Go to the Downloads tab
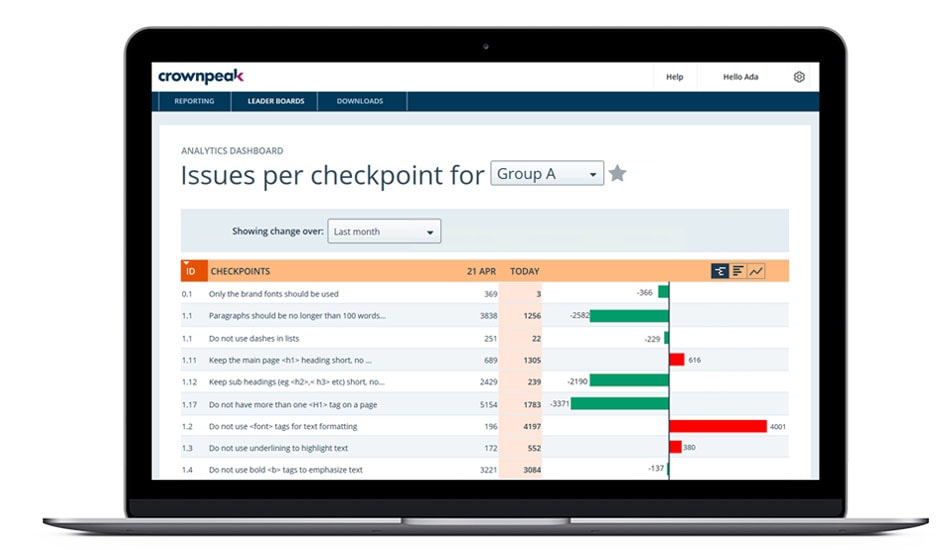Screen dimensions: 947x550 point(360,101)
